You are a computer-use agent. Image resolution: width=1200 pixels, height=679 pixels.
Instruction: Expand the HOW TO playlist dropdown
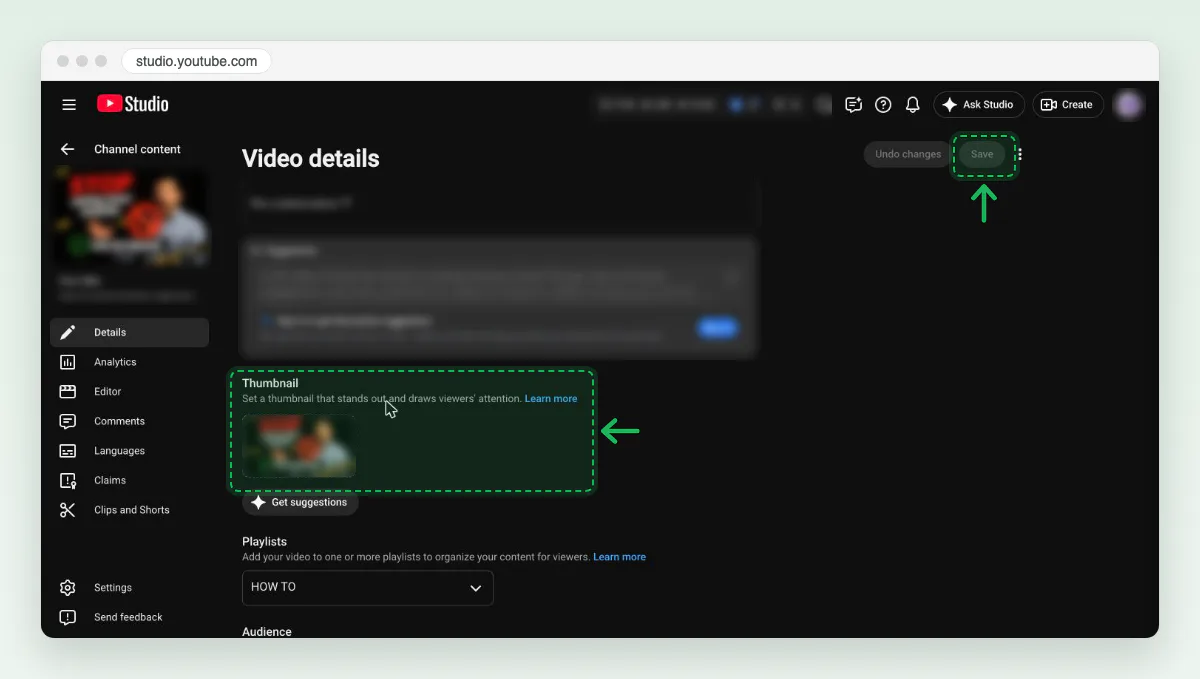coord(368,587)
